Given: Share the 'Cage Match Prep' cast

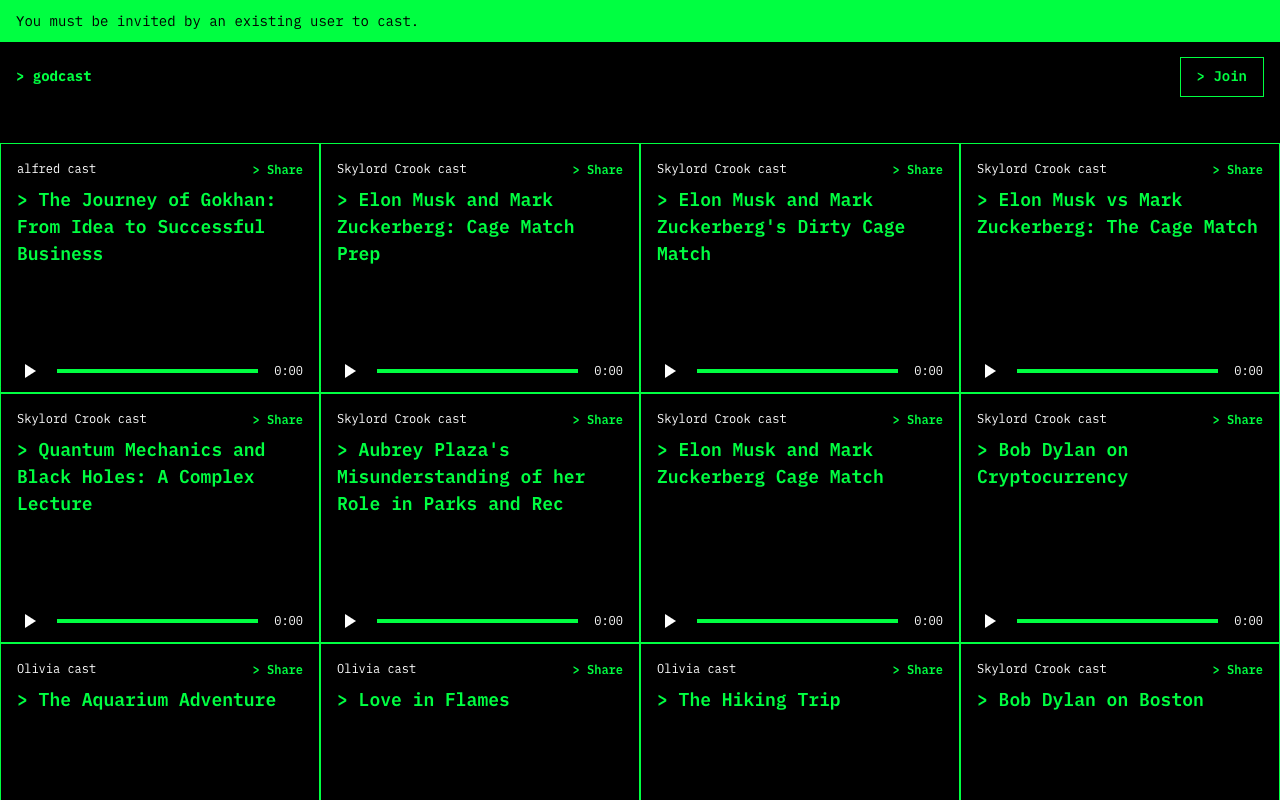Looking at the screenshot, I should pyautogui.click(x=598, y=170).
